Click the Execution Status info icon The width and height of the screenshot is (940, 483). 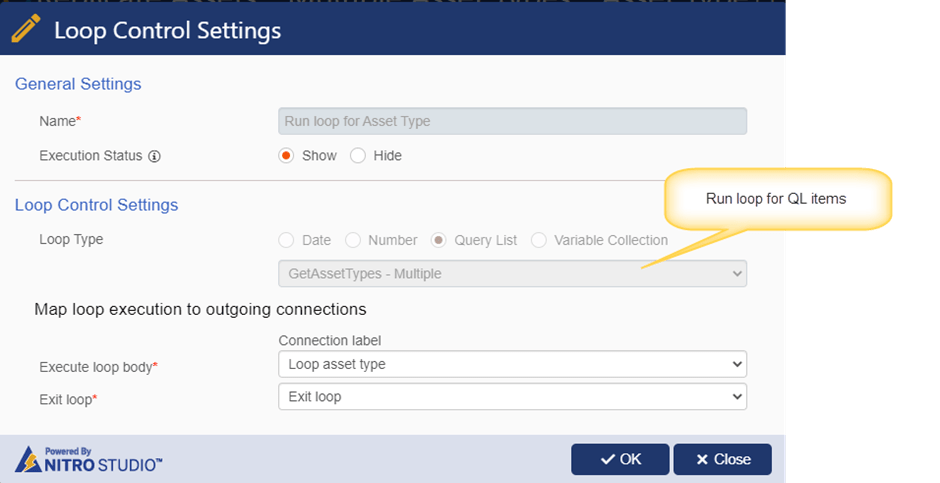tap(155, 156)
